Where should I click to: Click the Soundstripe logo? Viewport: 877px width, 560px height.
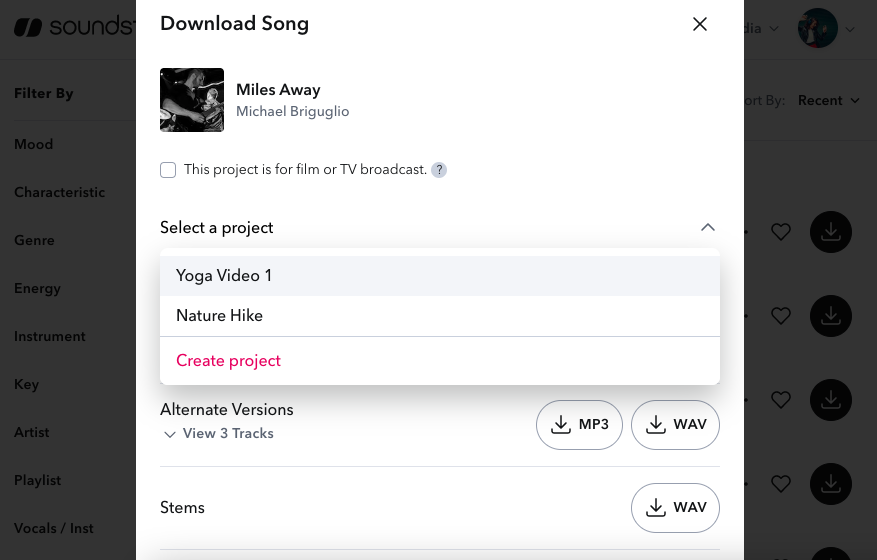(70, 27)
